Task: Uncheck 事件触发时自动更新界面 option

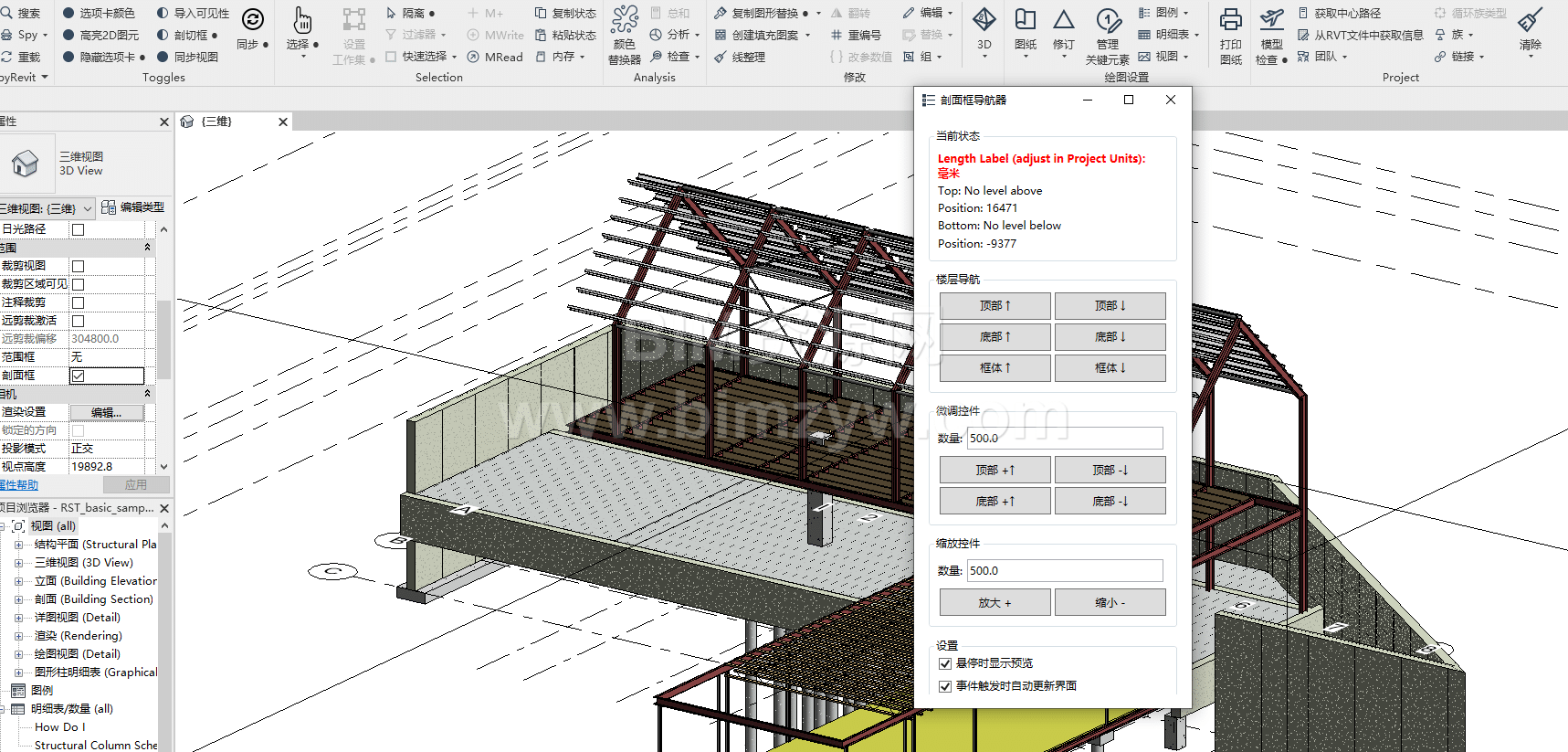Action: click(x=945, y=686)
